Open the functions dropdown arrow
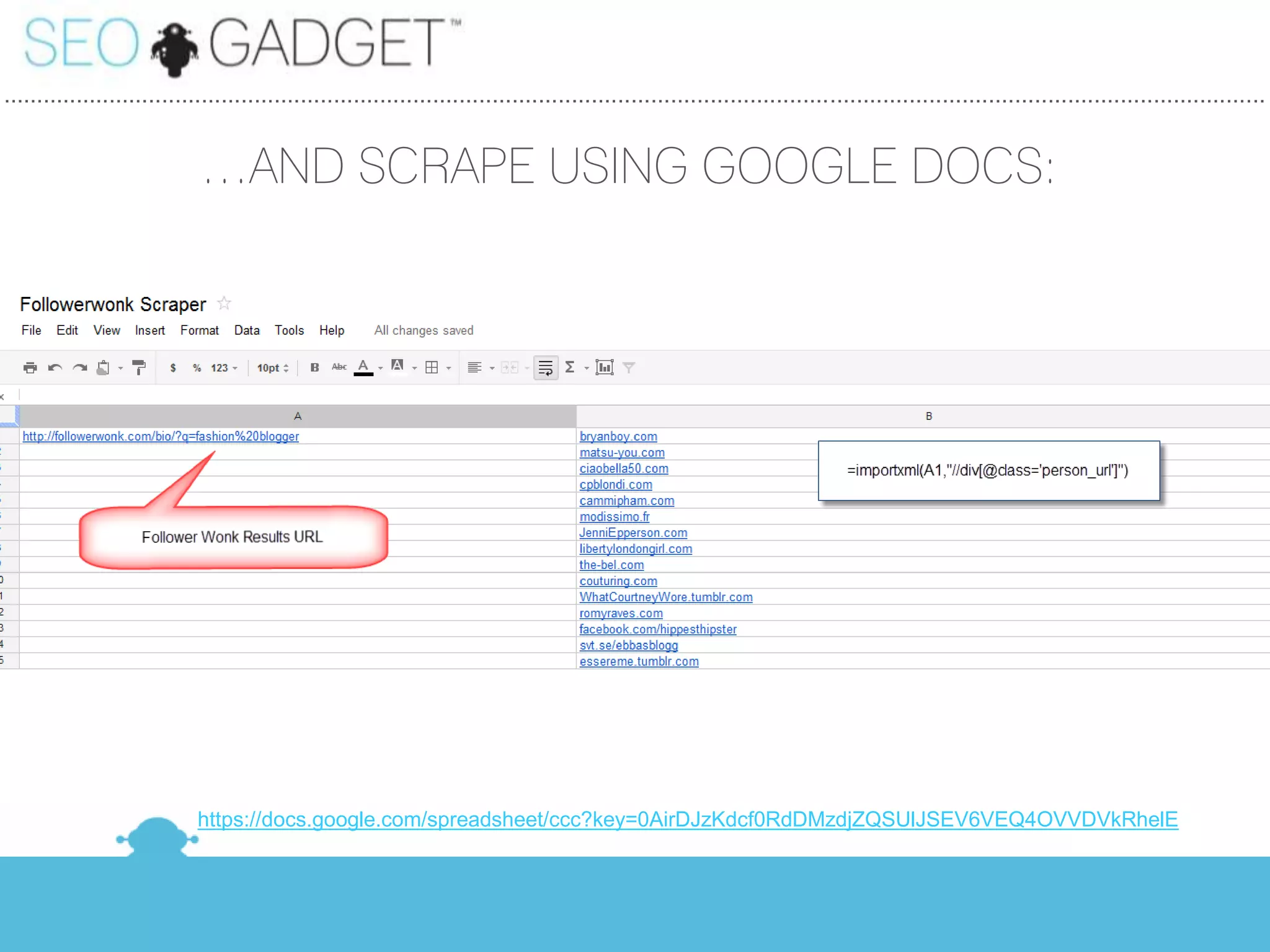Image resolution: width=1270 pixels, height=952 pixels. click(x=587, y=369)
